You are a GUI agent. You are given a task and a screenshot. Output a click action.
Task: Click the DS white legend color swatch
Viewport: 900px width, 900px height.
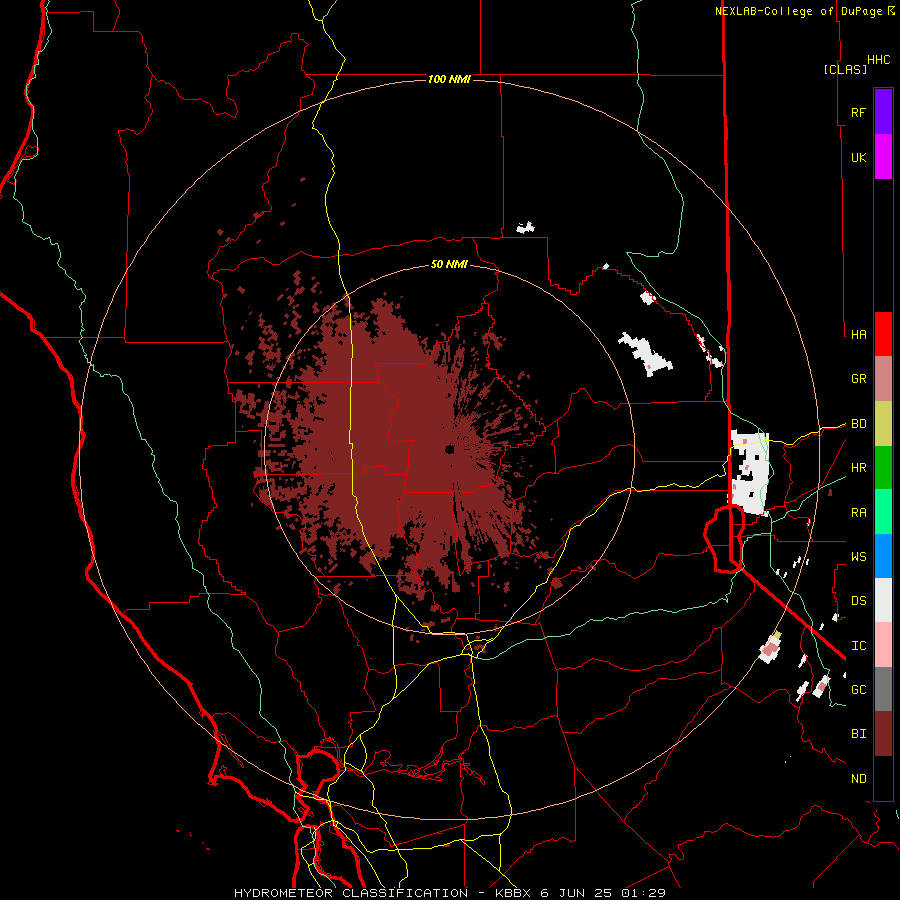[x=883, y=600]
